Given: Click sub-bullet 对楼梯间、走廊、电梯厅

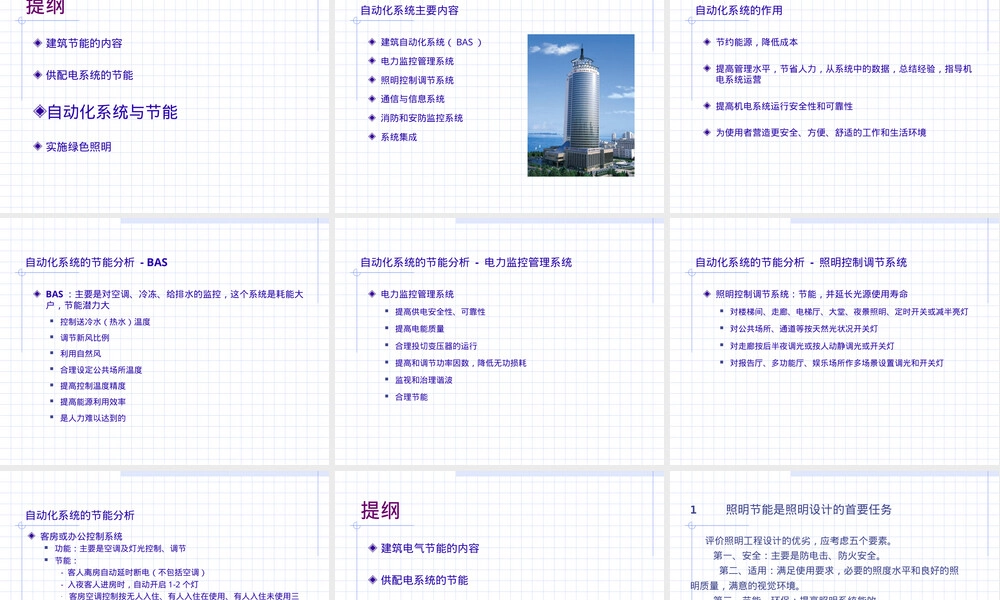Looking at the screenshot, I should pos(849,312).
